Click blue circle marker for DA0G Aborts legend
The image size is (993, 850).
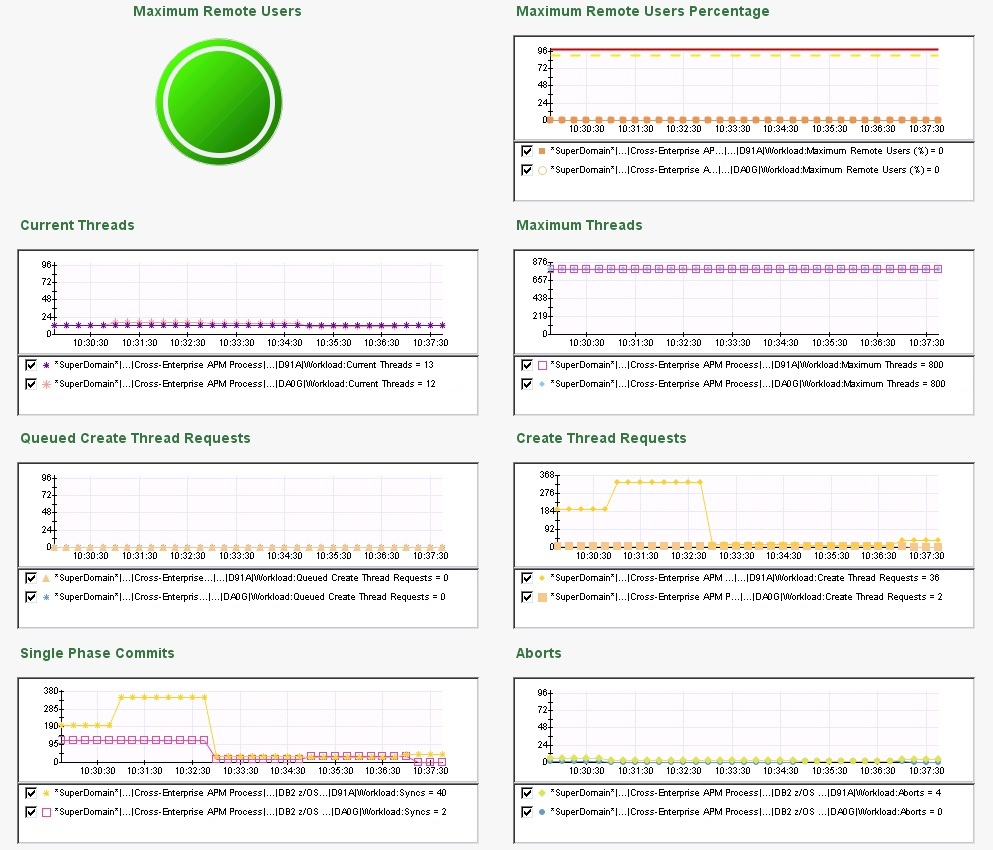[542, 811]
